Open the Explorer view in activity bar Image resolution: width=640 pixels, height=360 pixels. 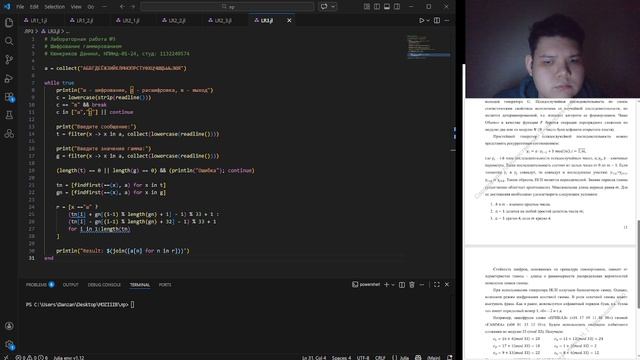coord(9,23)
